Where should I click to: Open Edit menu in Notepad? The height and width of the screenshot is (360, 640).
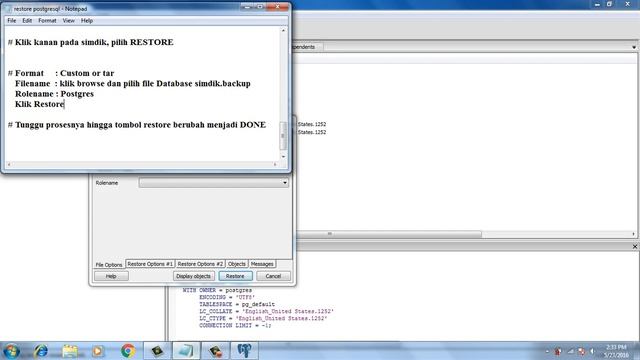(x=27, y=20)
